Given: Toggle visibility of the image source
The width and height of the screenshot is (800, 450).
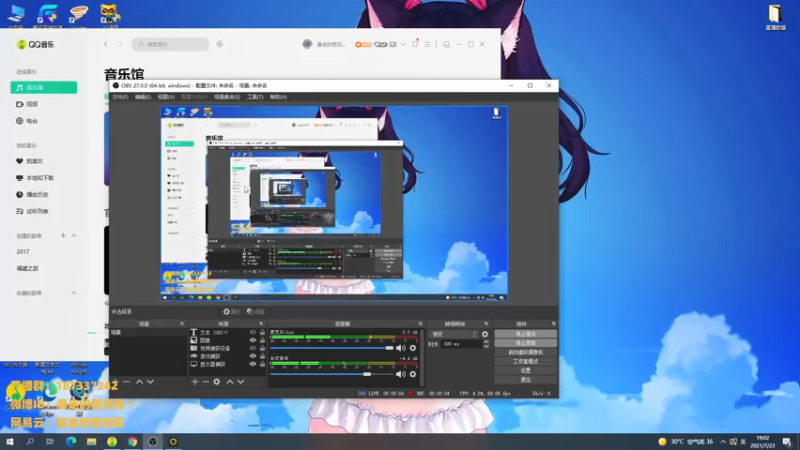Looking at the screenshot, I should [253, 340].
